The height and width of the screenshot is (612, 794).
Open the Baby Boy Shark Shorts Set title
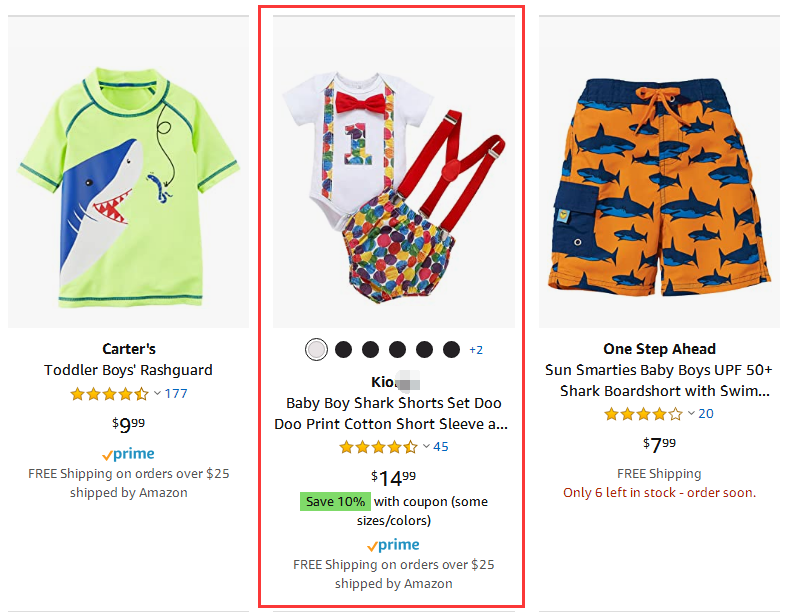point(393,413)
